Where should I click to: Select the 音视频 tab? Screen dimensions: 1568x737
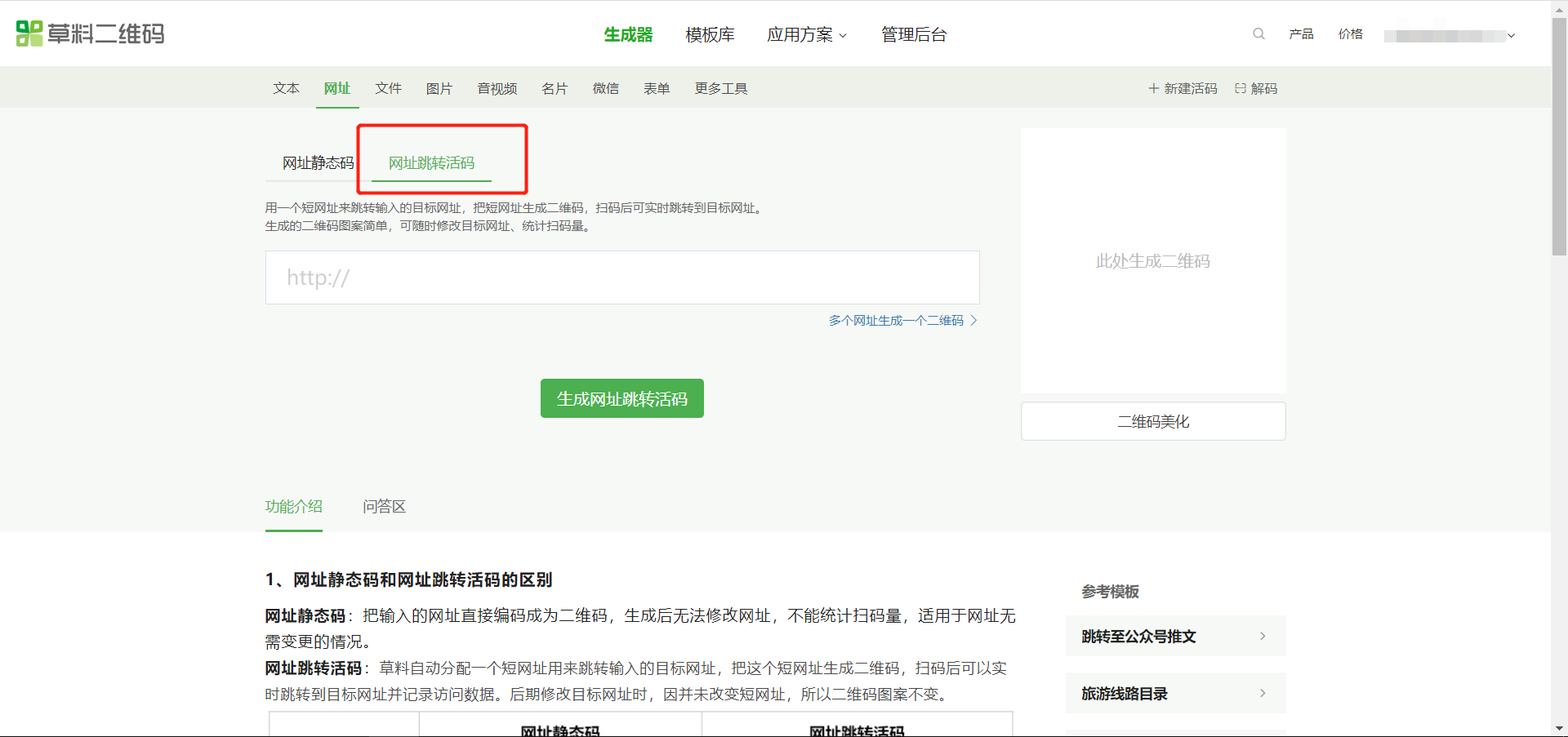[x=497, y=88]
